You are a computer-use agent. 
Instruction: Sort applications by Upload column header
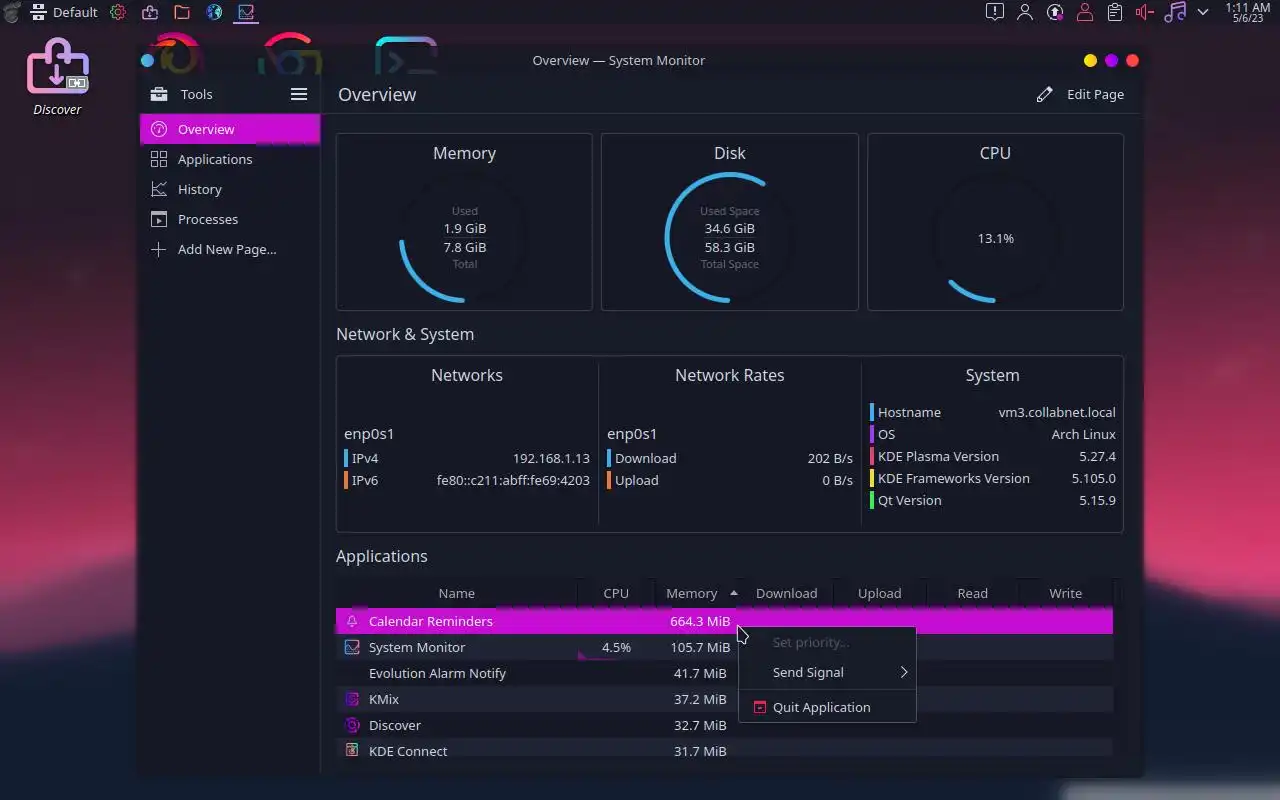tap(879, 593)
